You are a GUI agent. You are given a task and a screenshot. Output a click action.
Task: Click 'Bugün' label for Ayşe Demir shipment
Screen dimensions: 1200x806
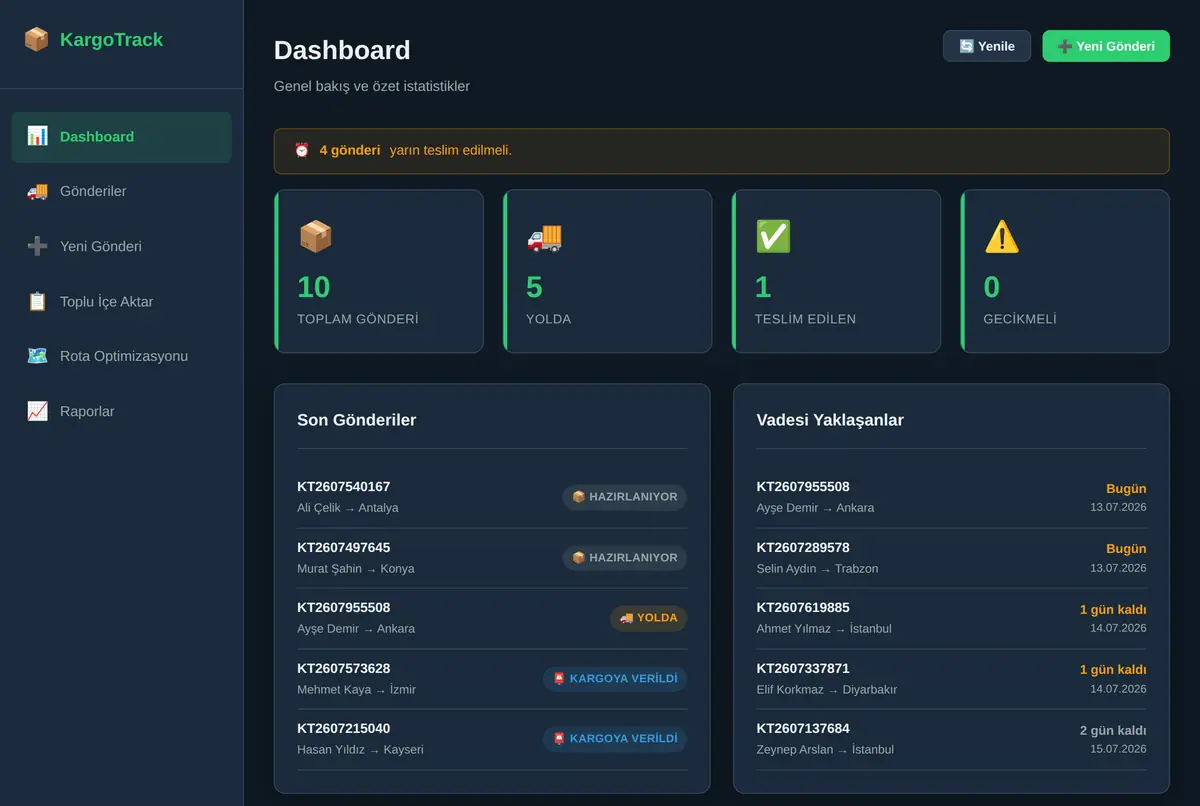click(1126, 489)
